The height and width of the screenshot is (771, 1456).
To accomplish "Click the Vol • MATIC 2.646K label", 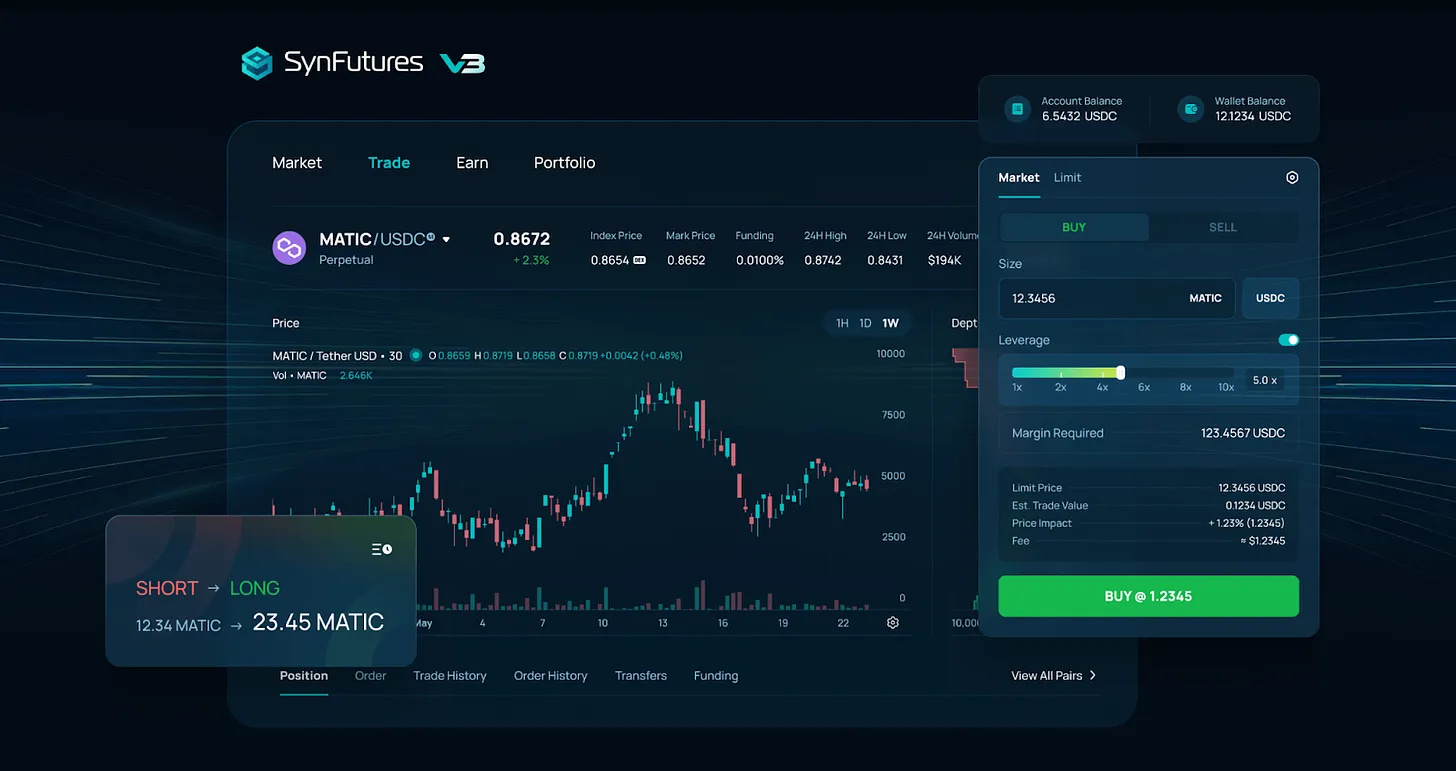I will 322,375.
